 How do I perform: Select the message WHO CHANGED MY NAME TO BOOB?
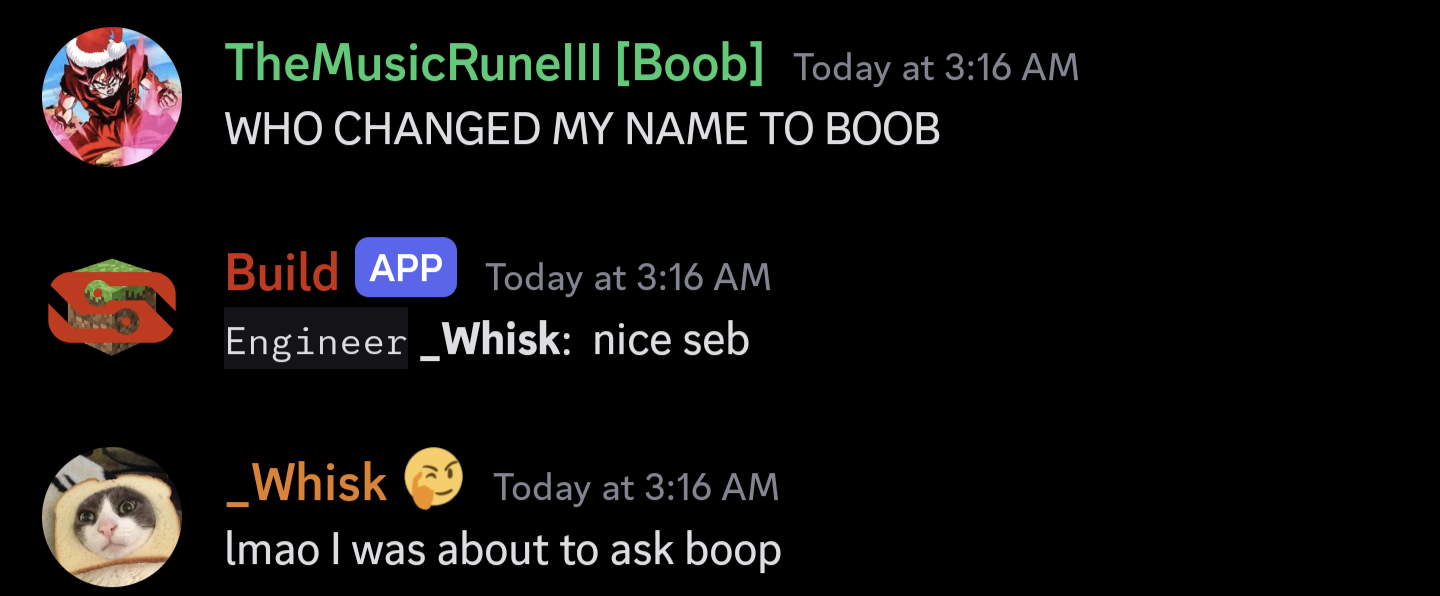583,129
